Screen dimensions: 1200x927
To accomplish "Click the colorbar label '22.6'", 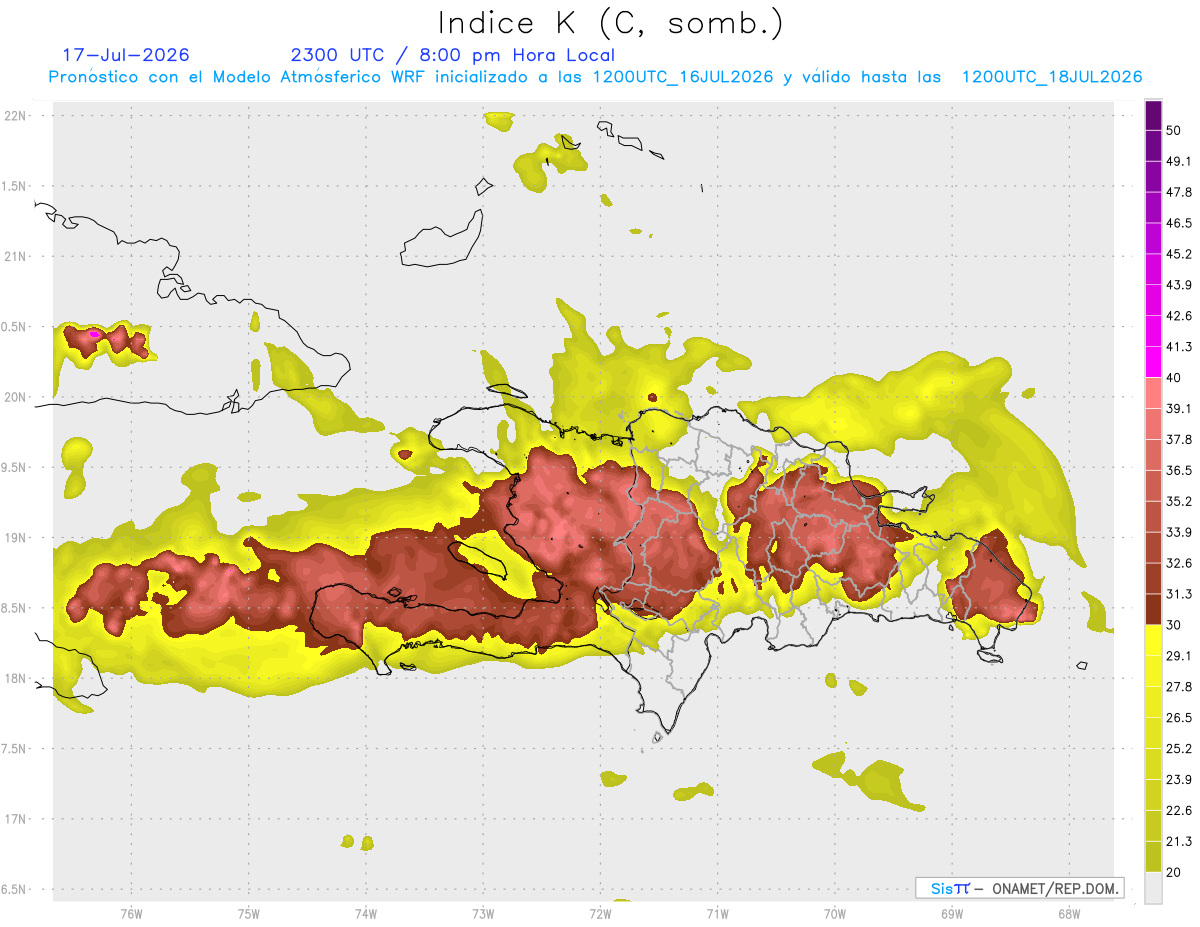I will (x=1179, y=811).
